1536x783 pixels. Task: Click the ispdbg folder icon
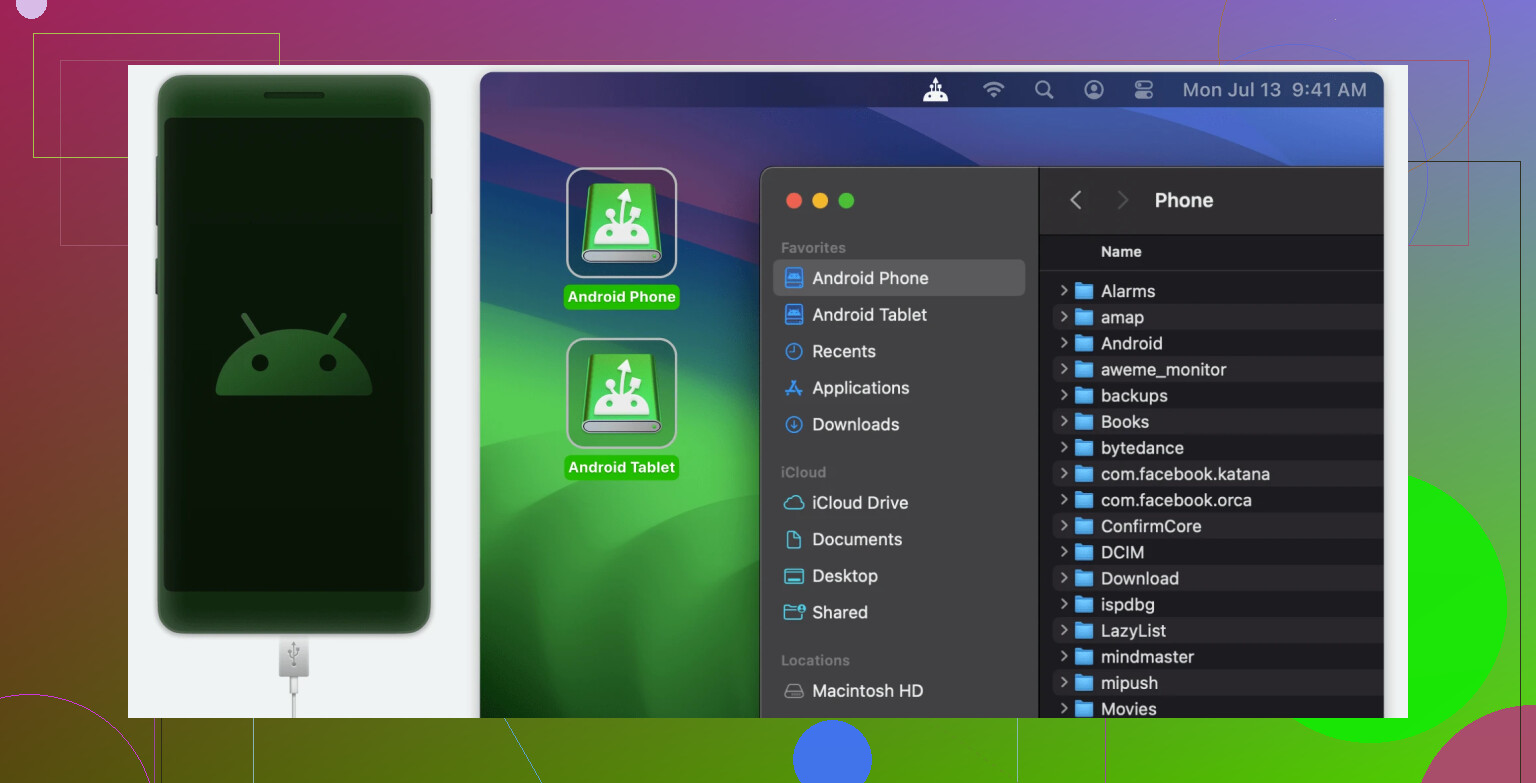(x=1084, y=604)
